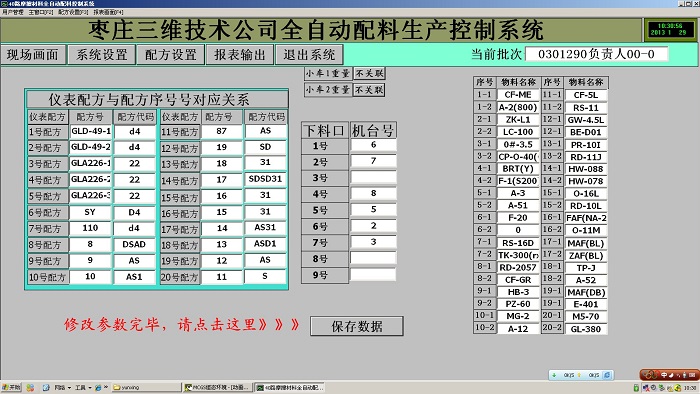
Task: Click green USB safely-remove tray icon
Action: coord(636,388)
